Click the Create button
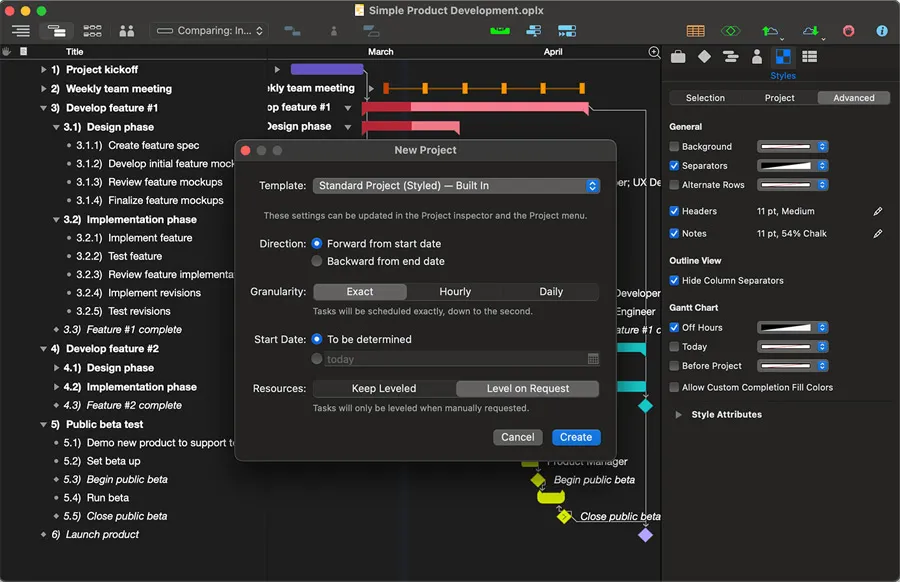The height and width of the screenshot is (582, 900). [575, 437]
